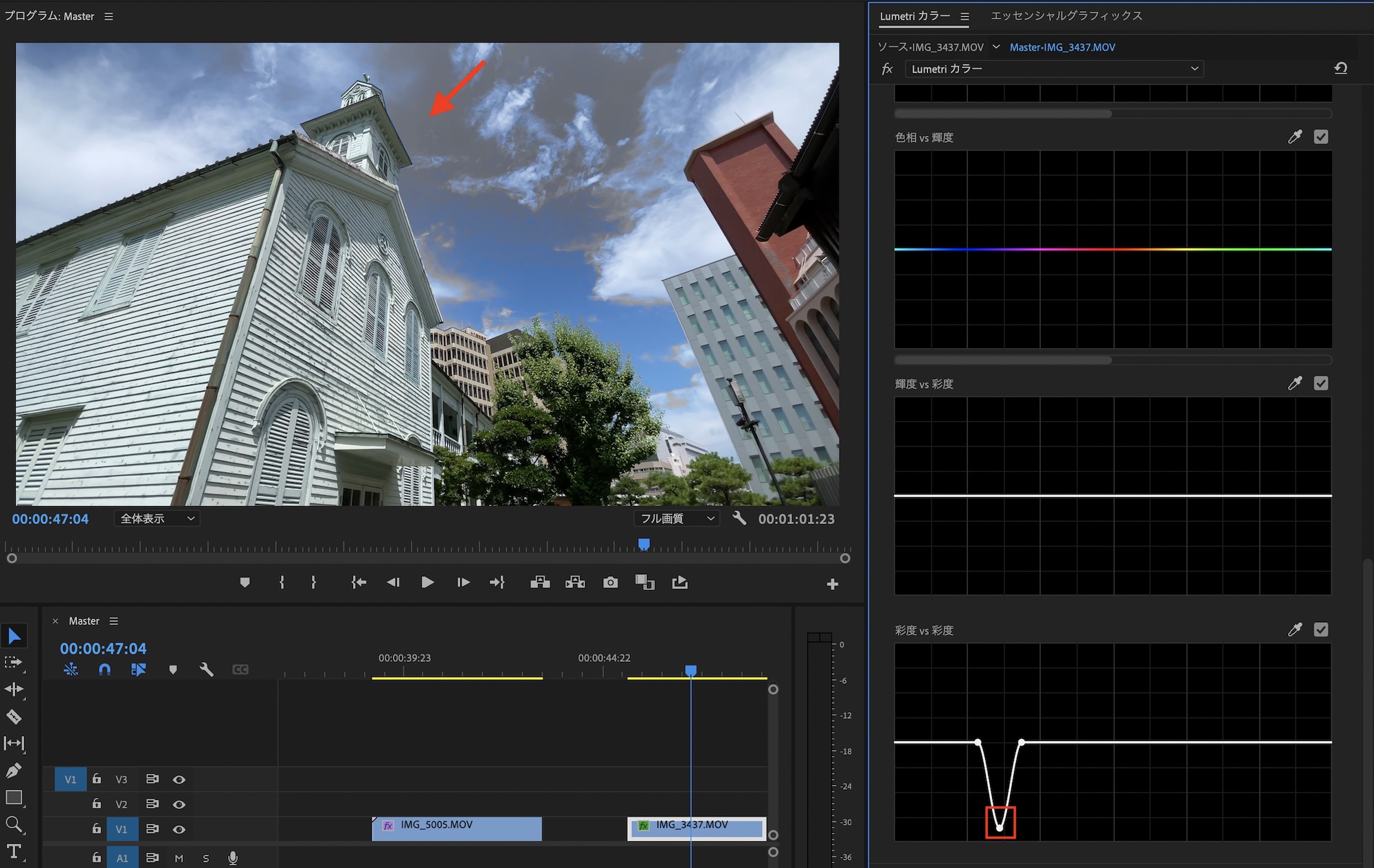Toggle snap magnet in timeline
The width and height of the screenshot is (1374, 868).
coord(104,669)
